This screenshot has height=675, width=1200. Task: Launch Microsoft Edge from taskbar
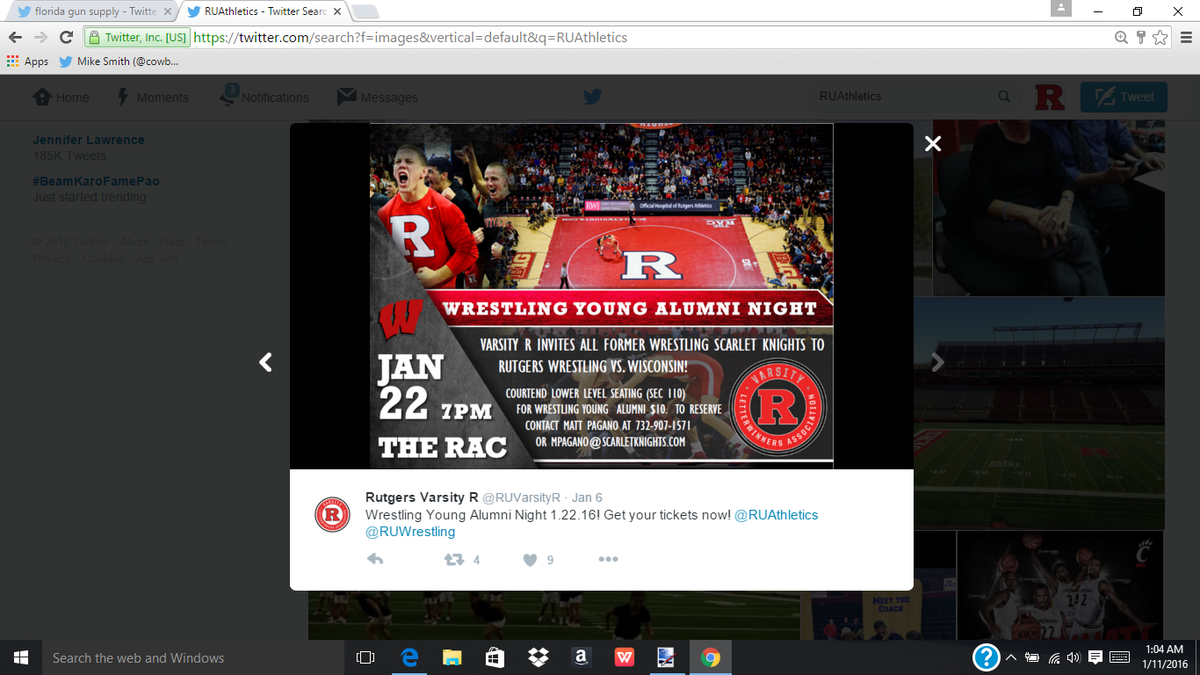pos(409,657)
